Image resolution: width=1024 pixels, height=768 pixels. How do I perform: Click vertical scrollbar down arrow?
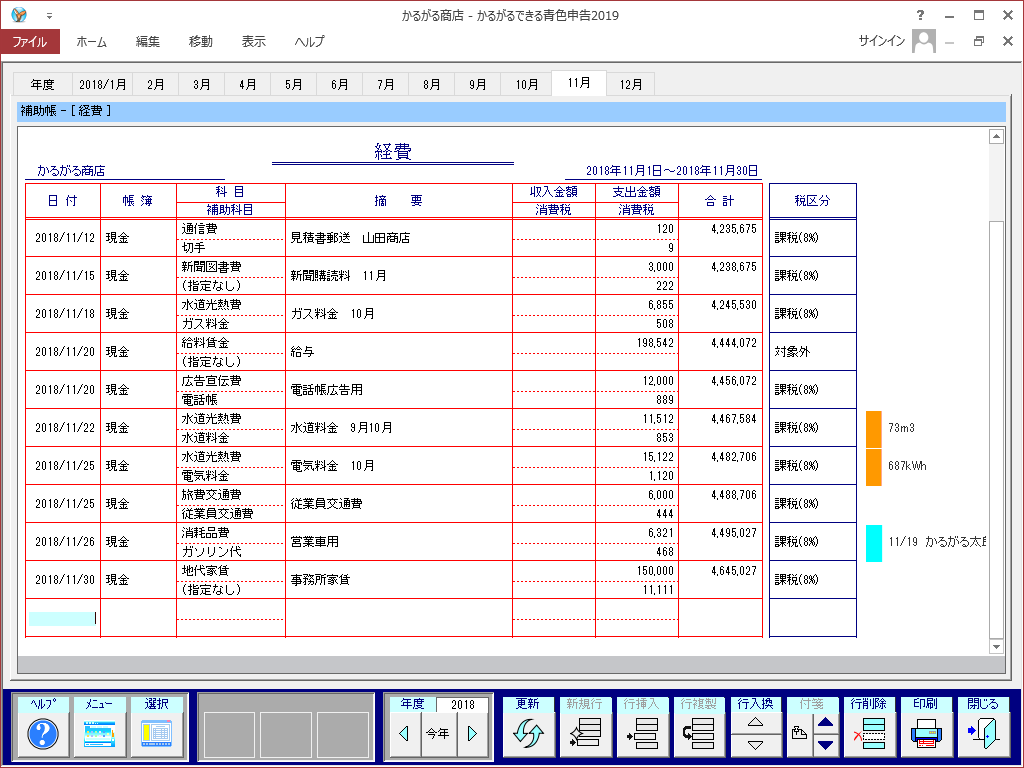pos(996,647)
